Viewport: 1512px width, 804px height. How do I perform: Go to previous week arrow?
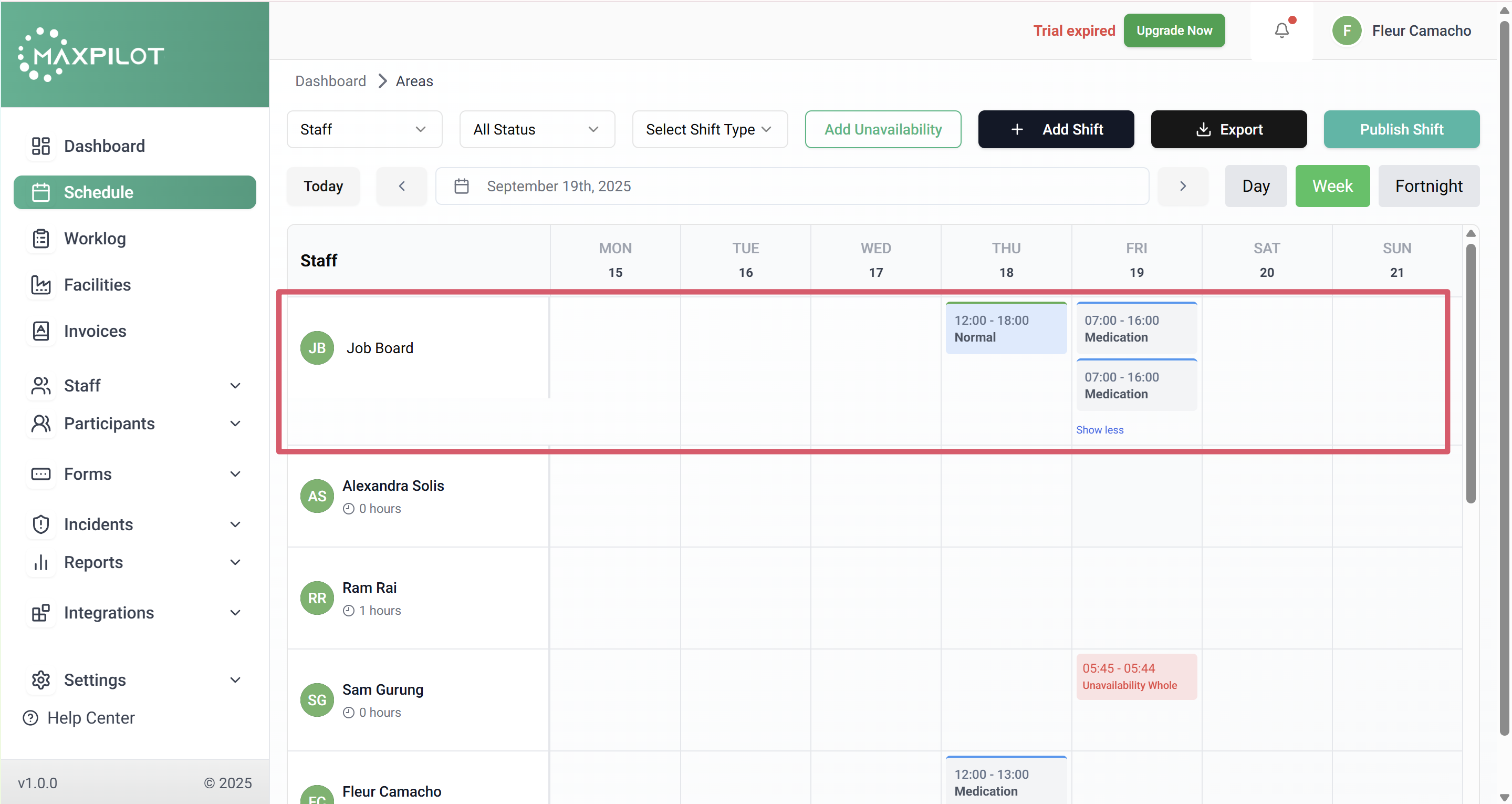pyautogui.click(x=401, y=186)
